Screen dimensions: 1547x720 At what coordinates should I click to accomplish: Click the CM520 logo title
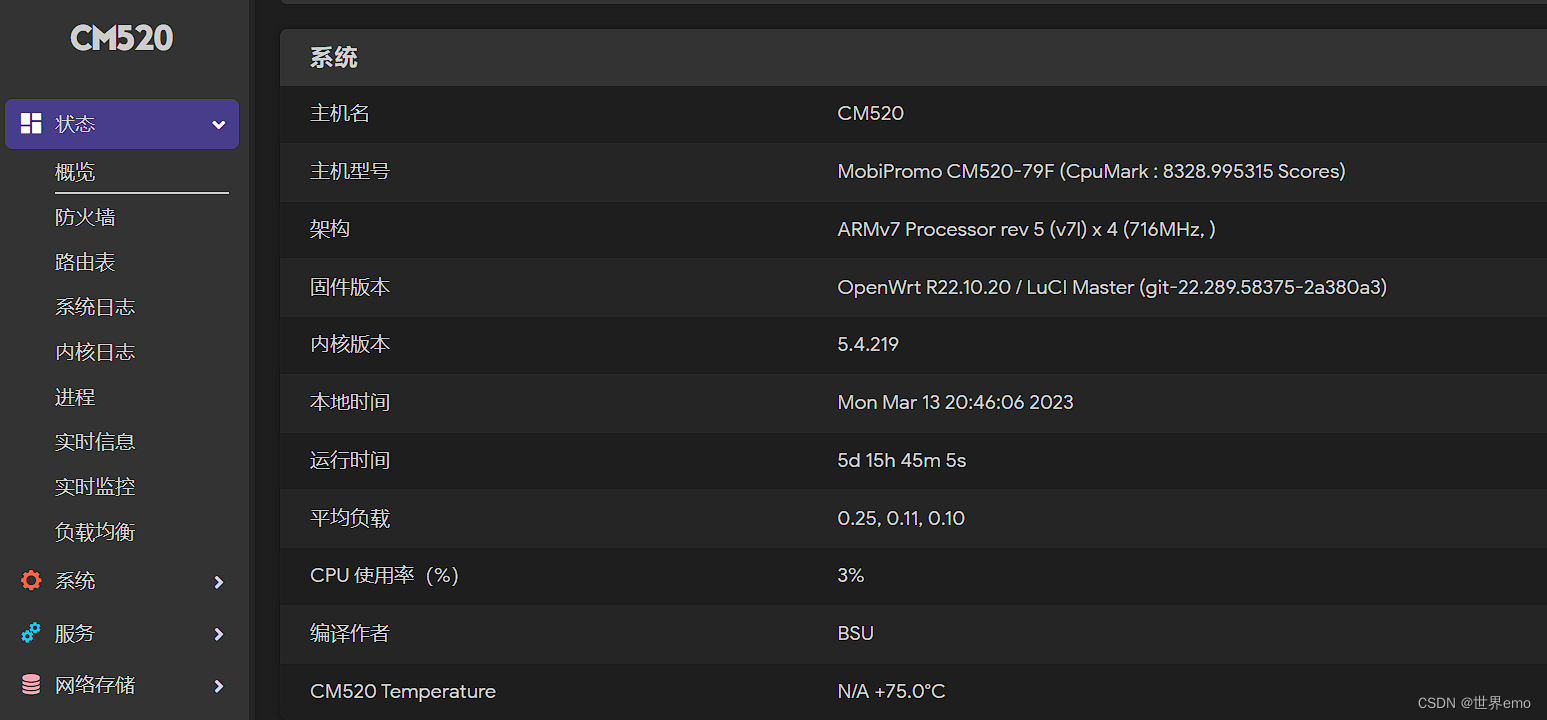pyautogui.click(x=122, y=38)
